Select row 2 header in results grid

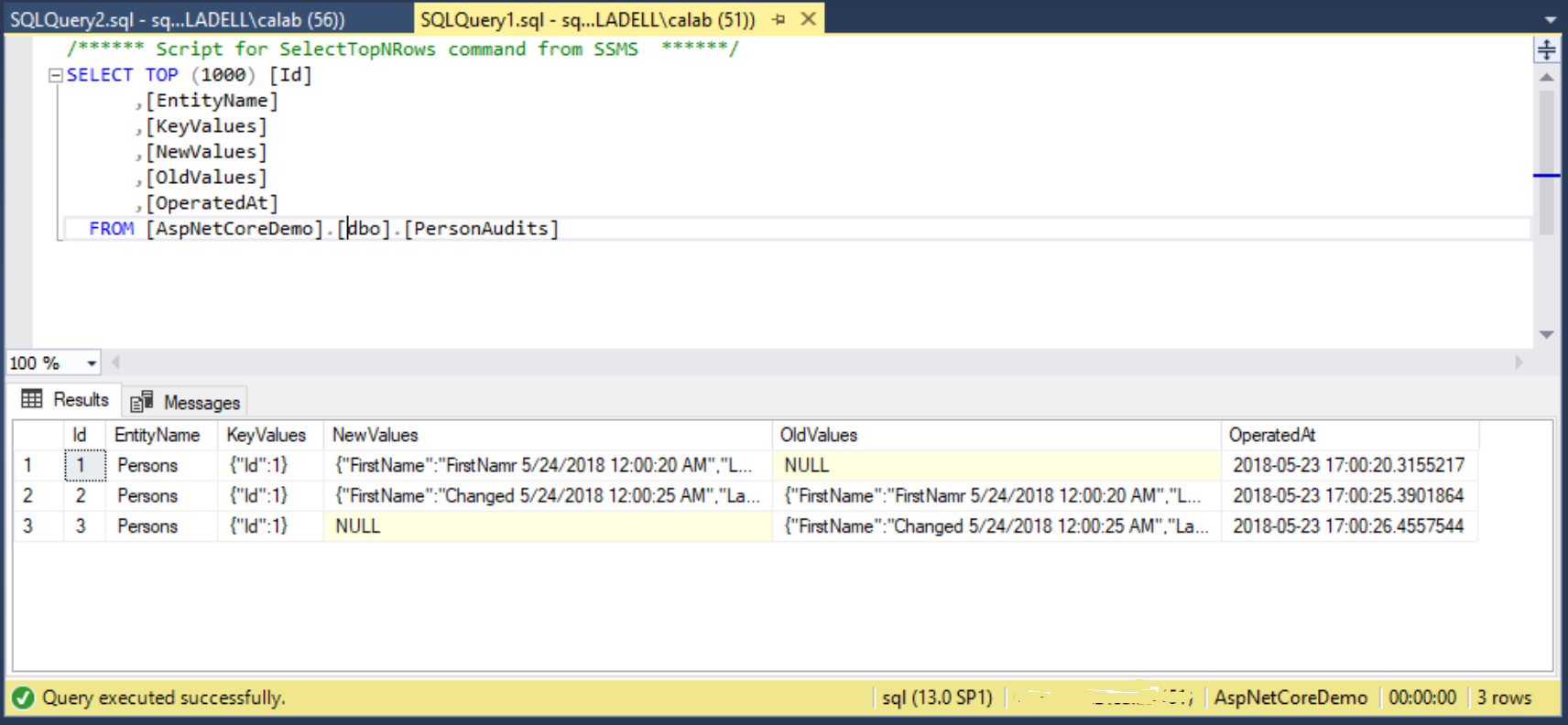click(x=38, y=495)
